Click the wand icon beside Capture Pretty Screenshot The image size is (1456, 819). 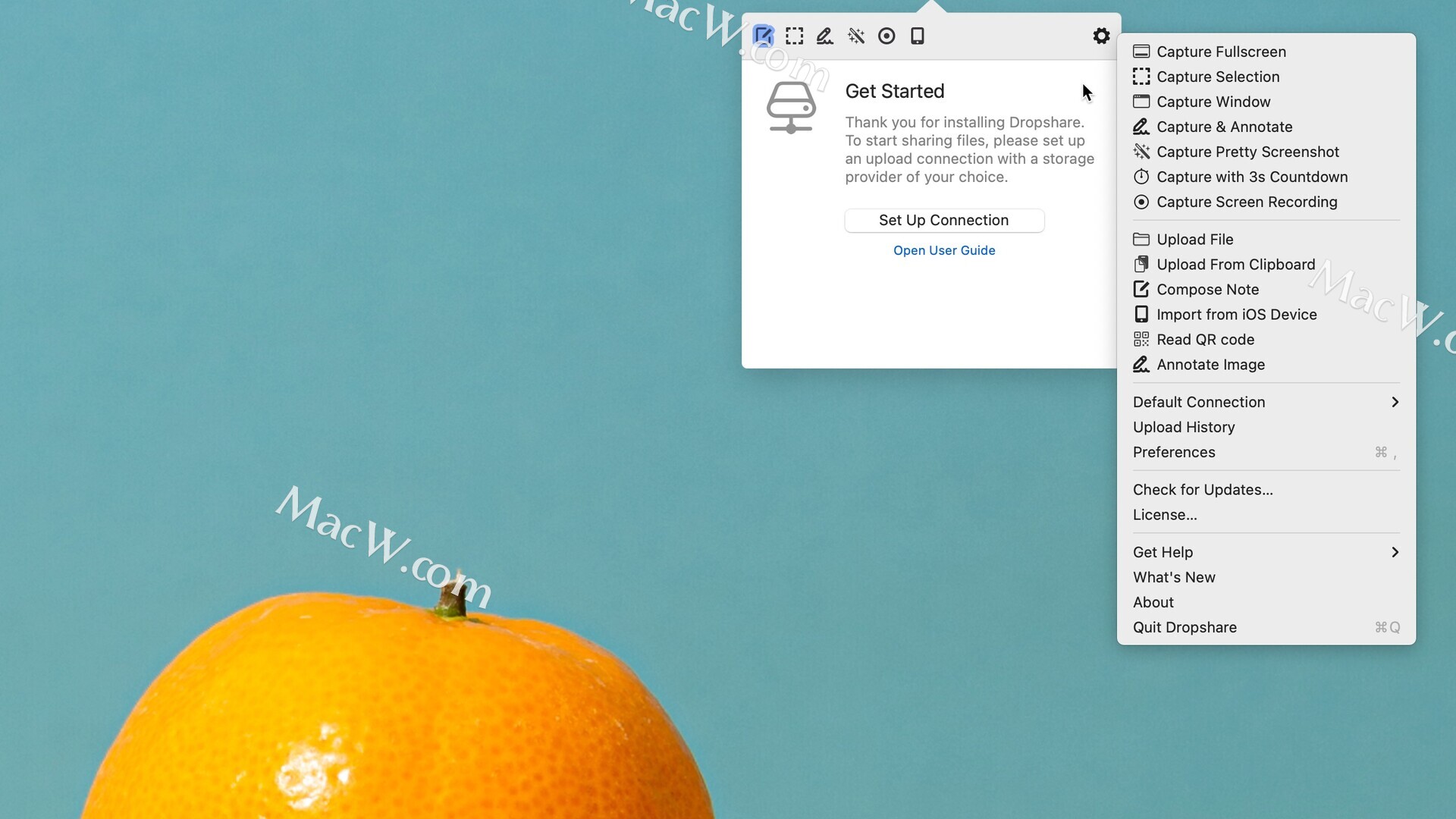point(1141,152)
